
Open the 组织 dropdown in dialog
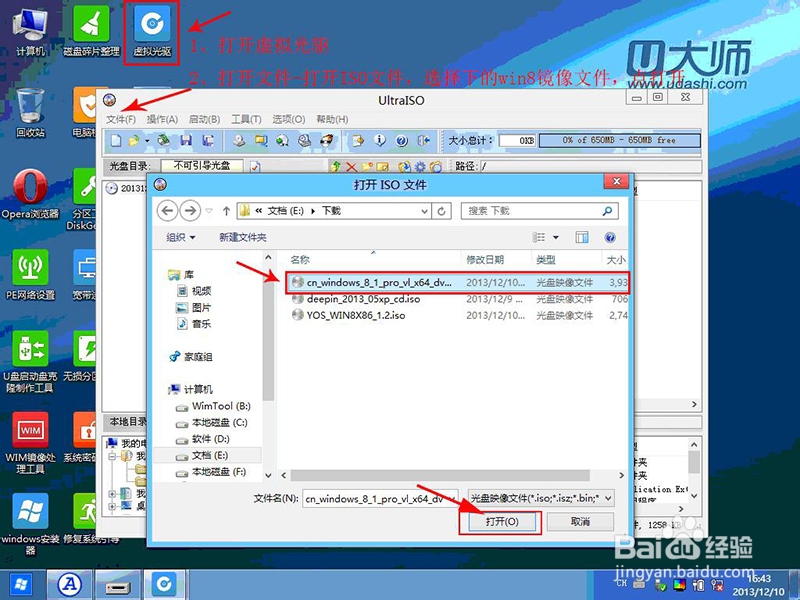point(181,237)
